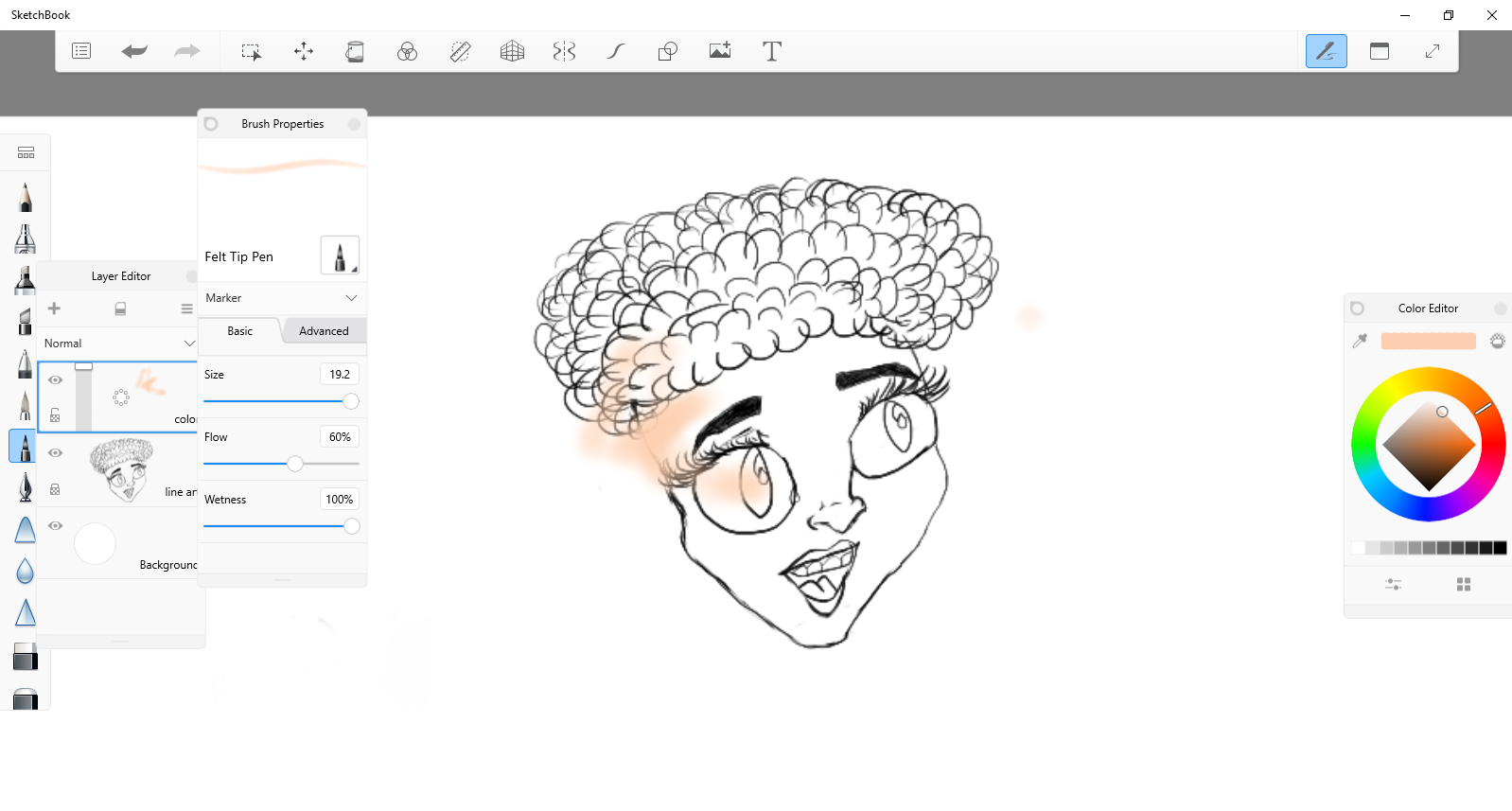This screenshot has width=1512, height=811.
Task: Pick the eyedropper in Color Editor
Action: [1360, 341]
